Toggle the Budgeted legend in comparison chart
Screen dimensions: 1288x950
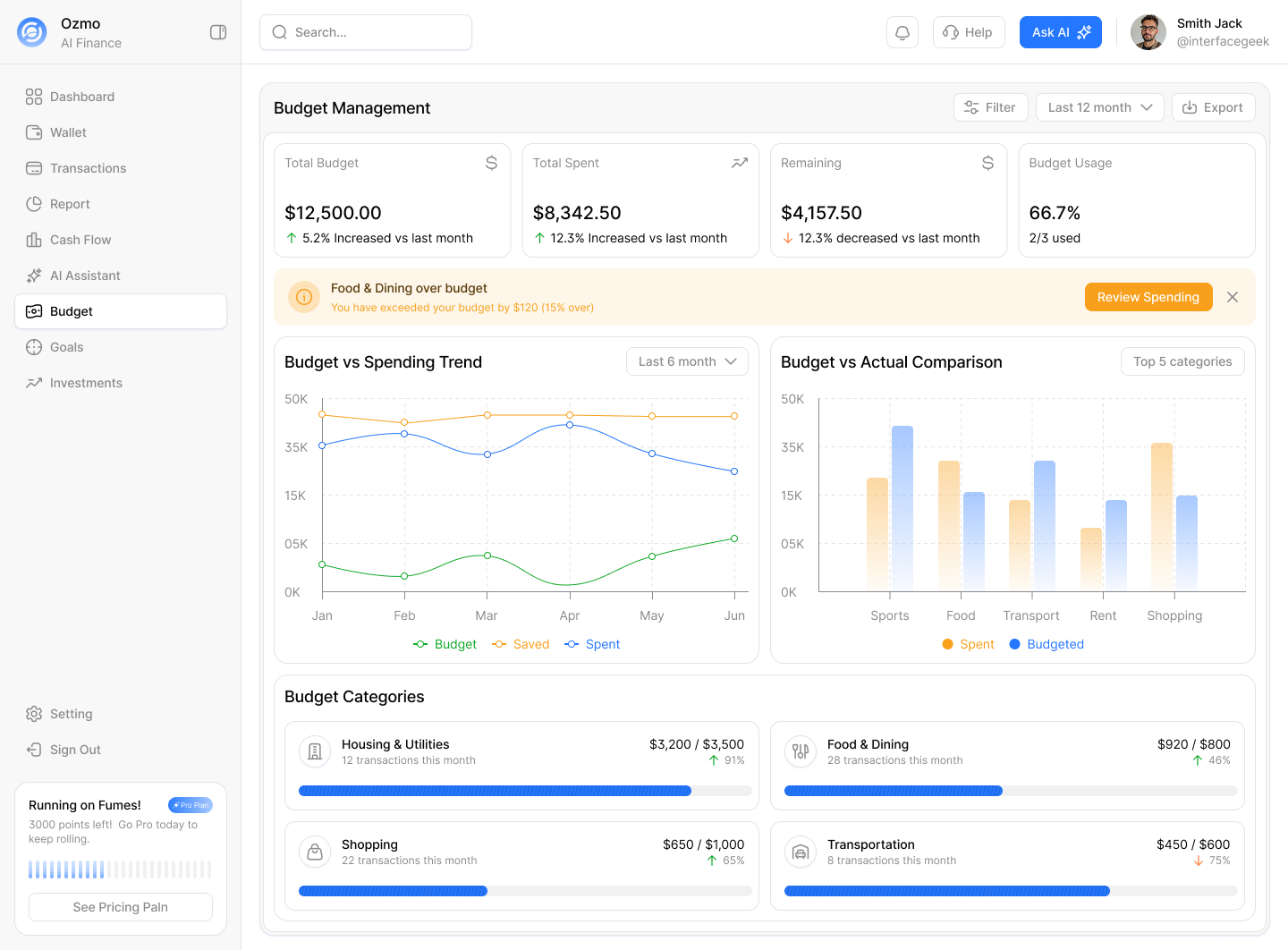pyautogui.click(x=1046, y=644)
